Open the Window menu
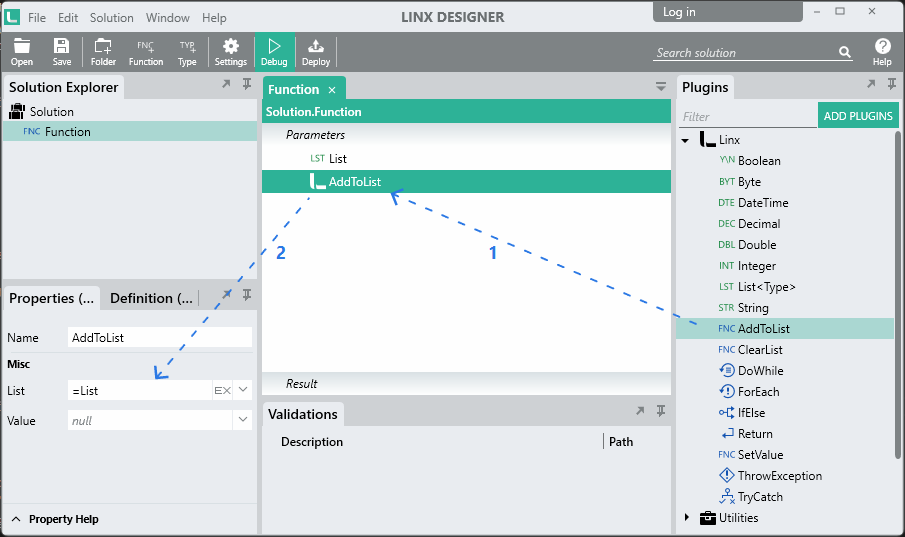This screenshot has height=537, width=905. coord(167,18)
